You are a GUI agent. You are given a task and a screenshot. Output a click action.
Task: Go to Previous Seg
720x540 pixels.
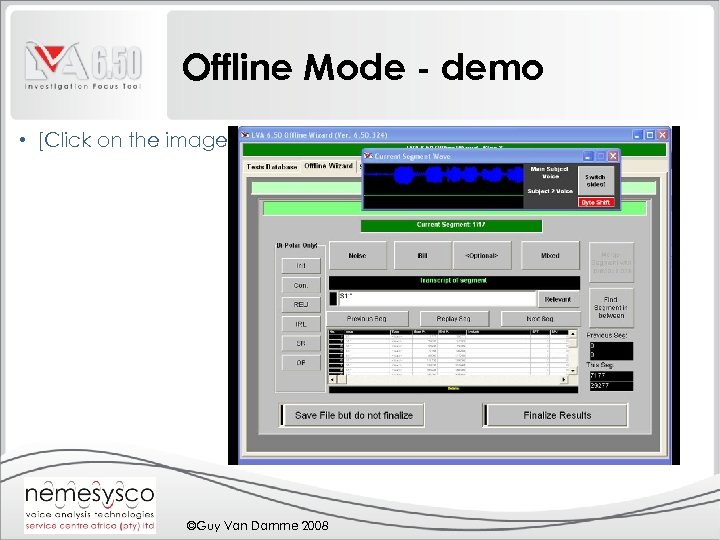(x=367, y=319)
